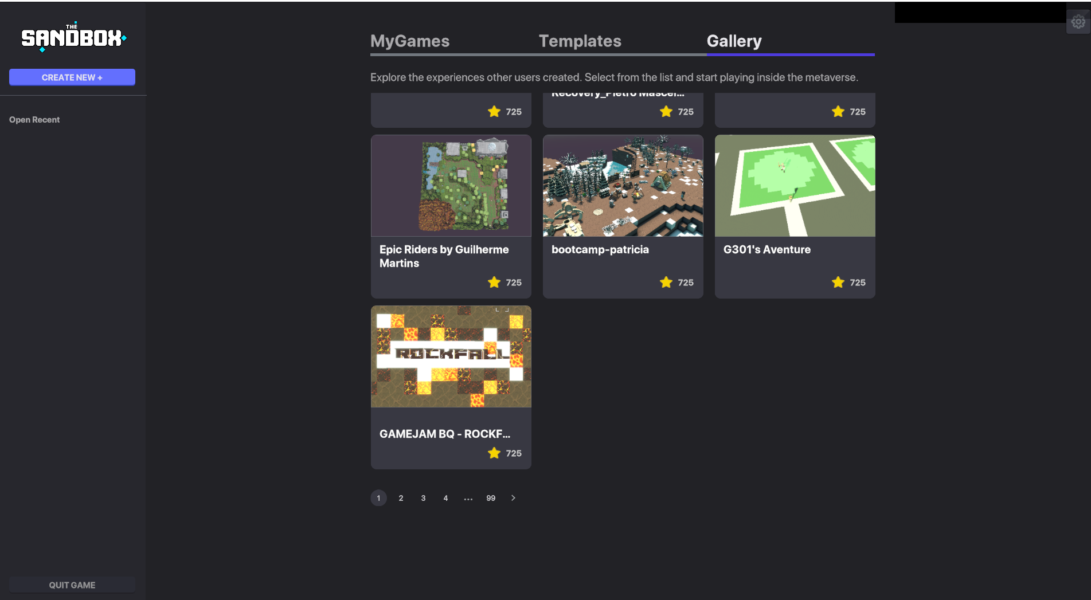Select the Gallery tab
This screenshot has height=600, width=1091.
pyautogui.click(x=734, y=41)
